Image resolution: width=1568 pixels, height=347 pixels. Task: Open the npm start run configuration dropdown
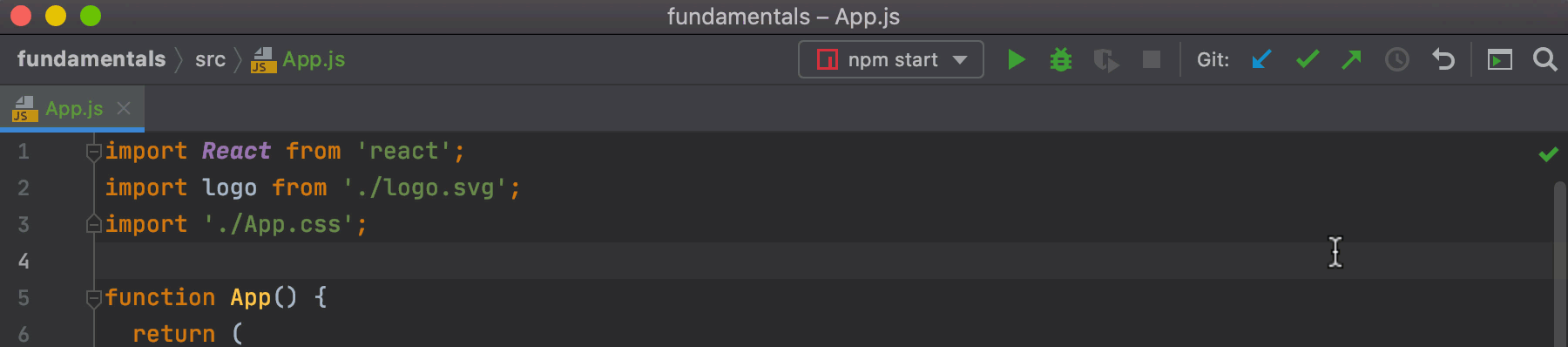(x=891, y=59)
